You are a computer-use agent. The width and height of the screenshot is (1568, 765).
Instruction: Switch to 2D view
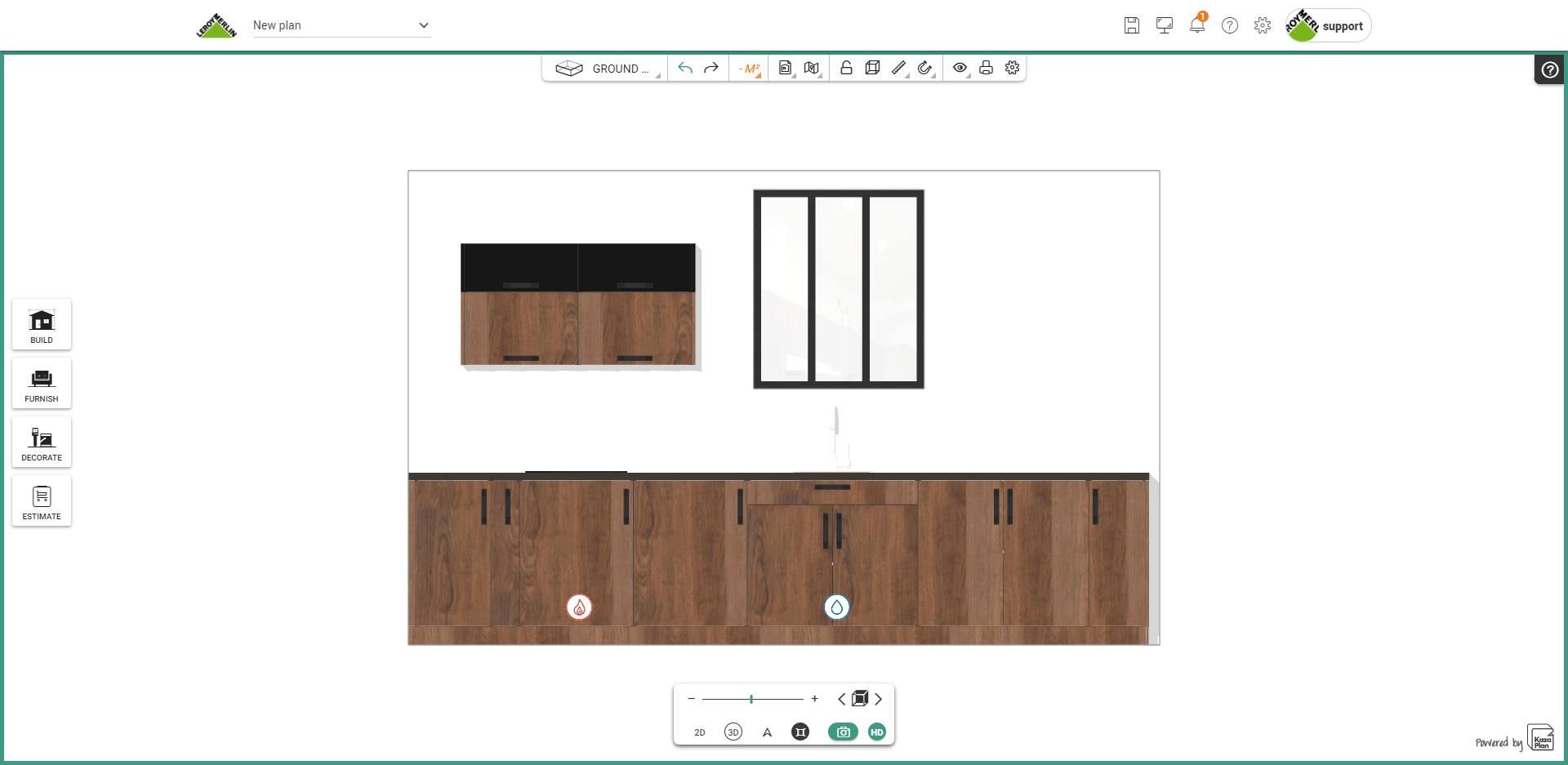click(700, 732)
